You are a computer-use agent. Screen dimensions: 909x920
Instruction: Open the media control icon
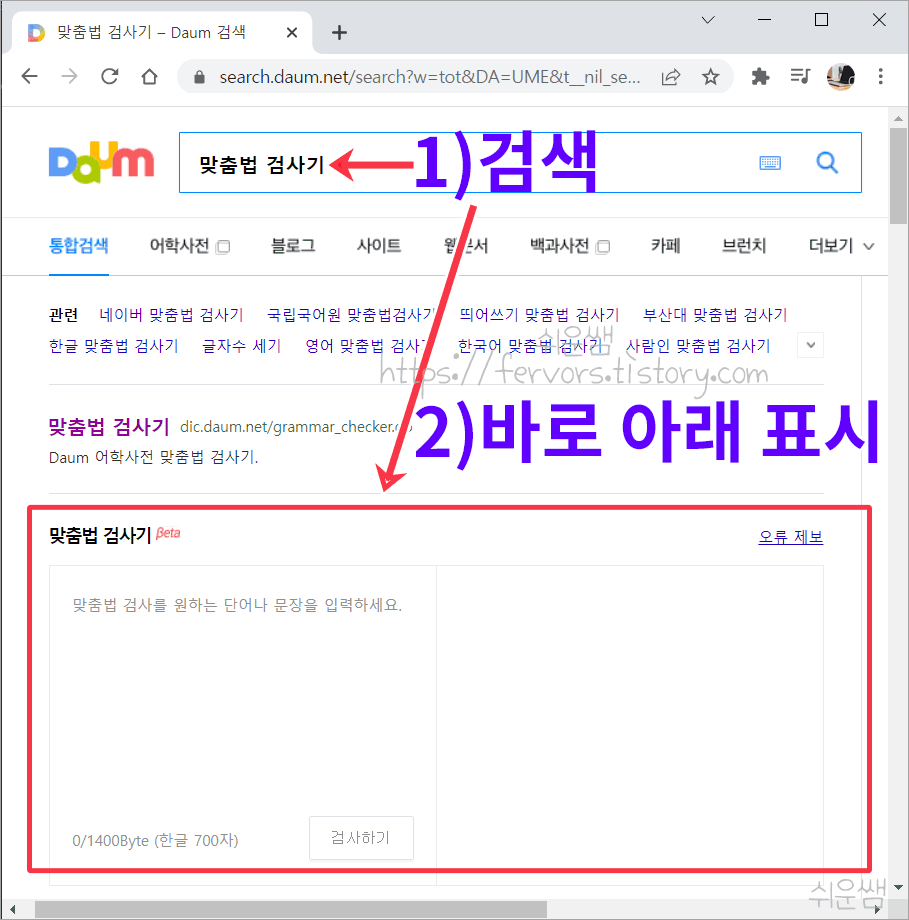click(x=800, y=76)
